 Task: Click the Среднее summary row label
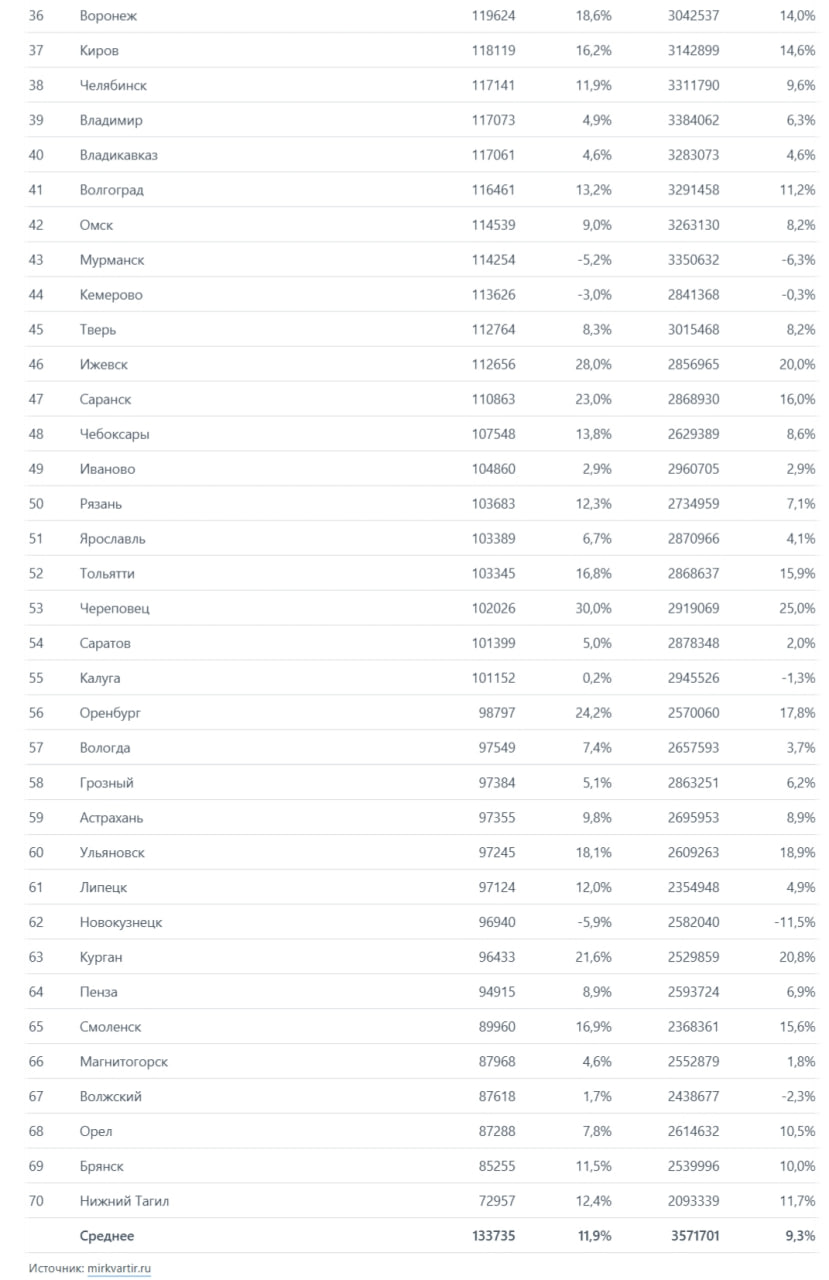[106, 1236]
